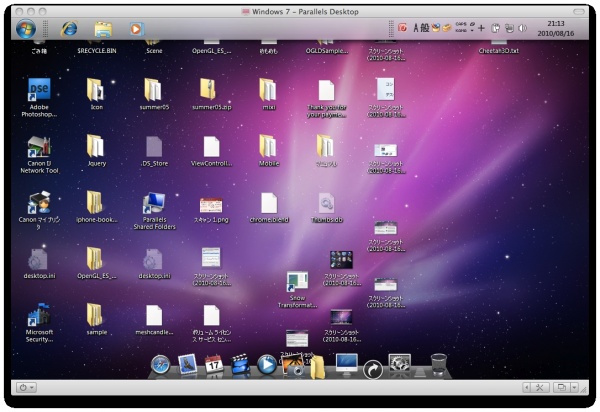Click the System Preferences gears icon in the dock
The image size is (600, 412).
[399, 363]
